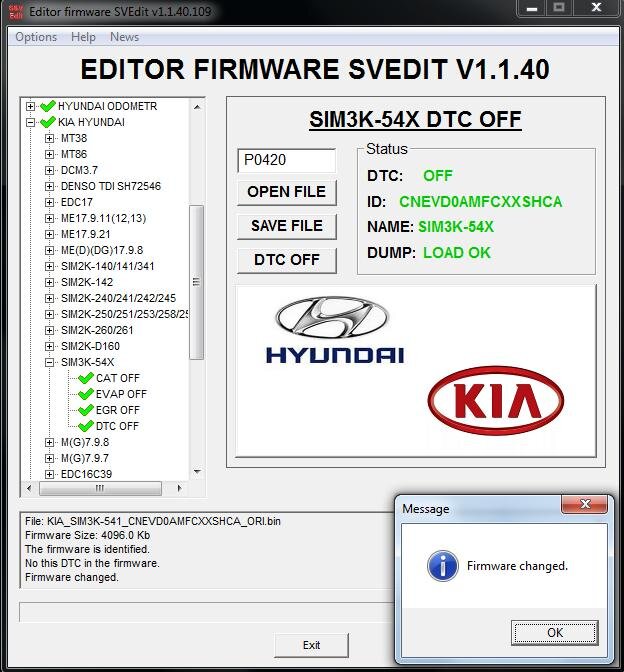Screen dimensions: 624x672
Task: Click green checkmark beside DTC OFF tree item
Action: [86, 426]
